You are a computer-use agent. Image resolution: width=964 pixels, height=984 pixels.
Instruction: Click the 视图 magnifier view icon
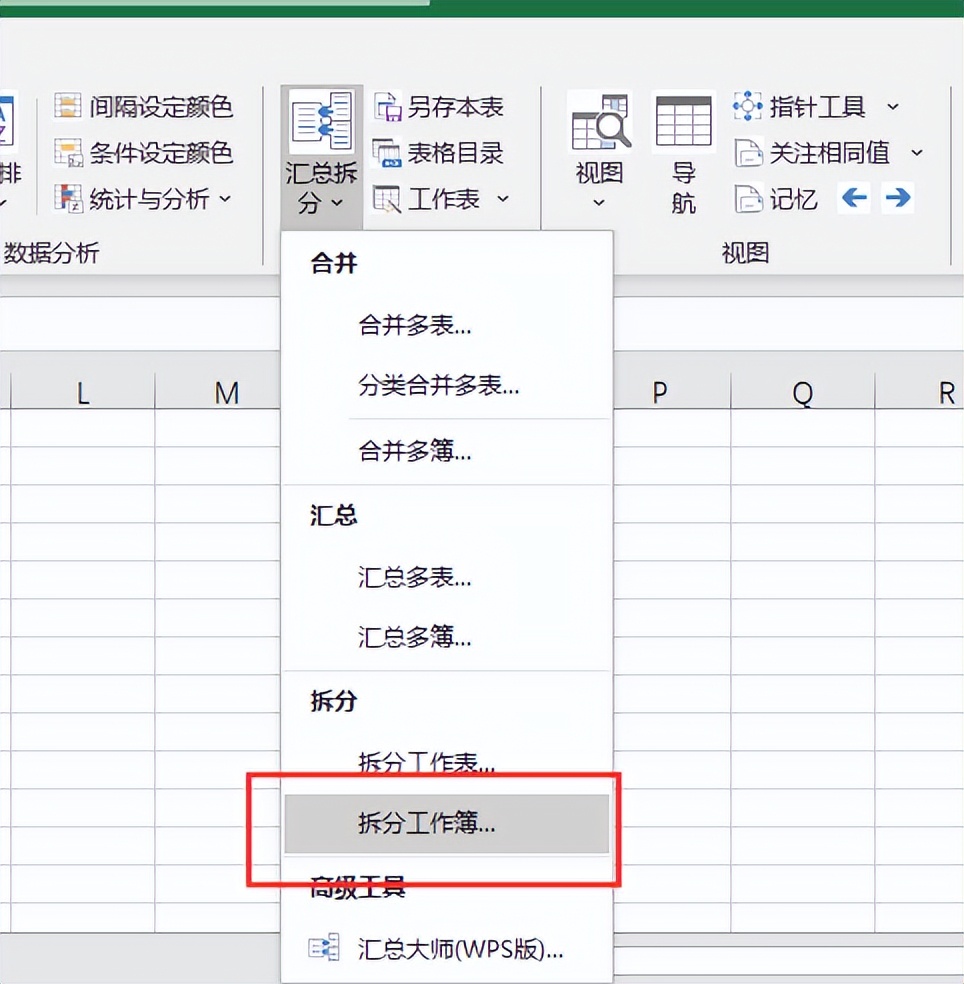coord(598,120)
